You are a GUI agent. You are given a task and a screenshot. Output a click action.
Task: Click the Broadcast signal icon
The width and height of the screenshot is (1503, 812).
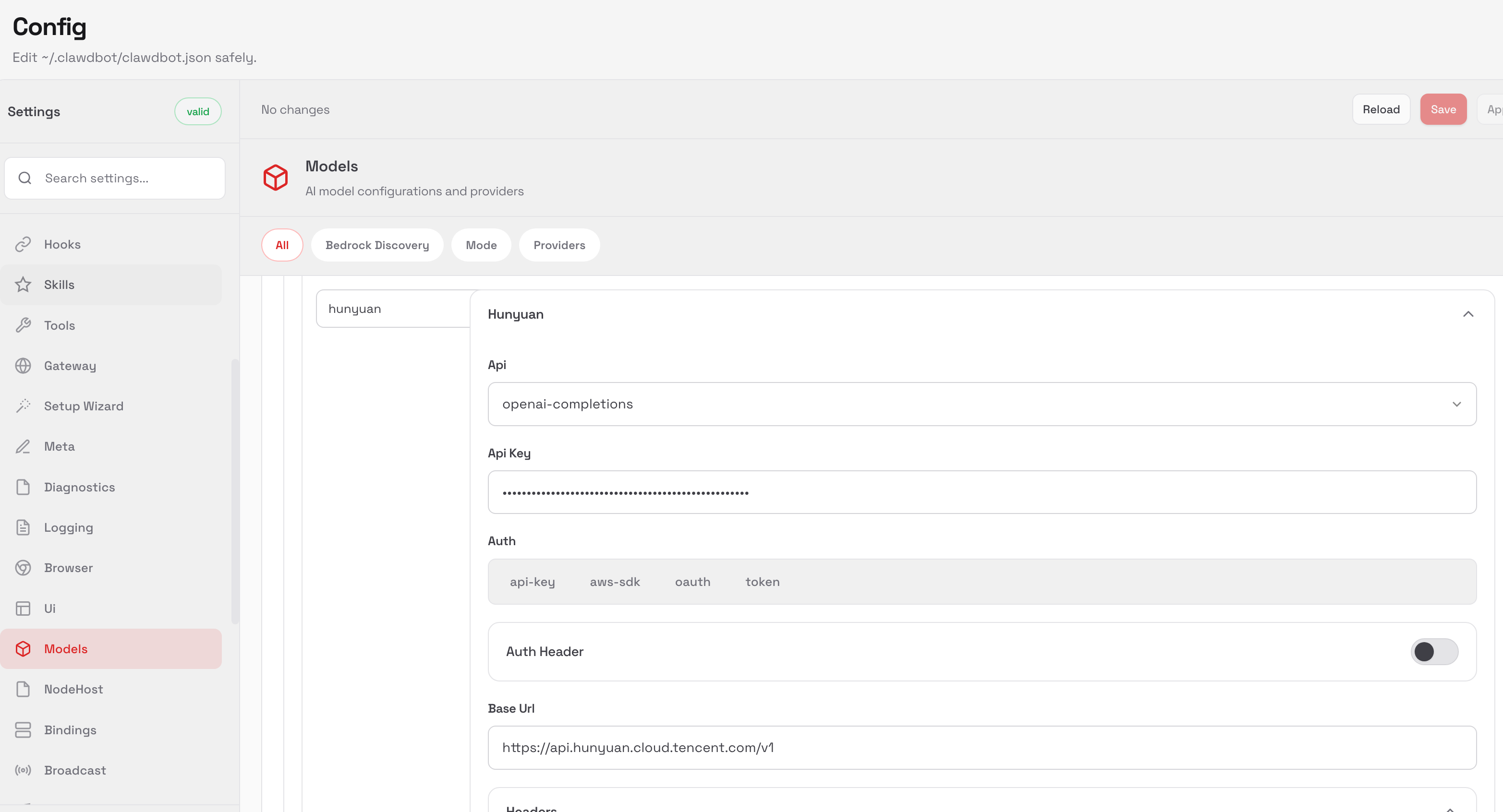coord(23,770)
